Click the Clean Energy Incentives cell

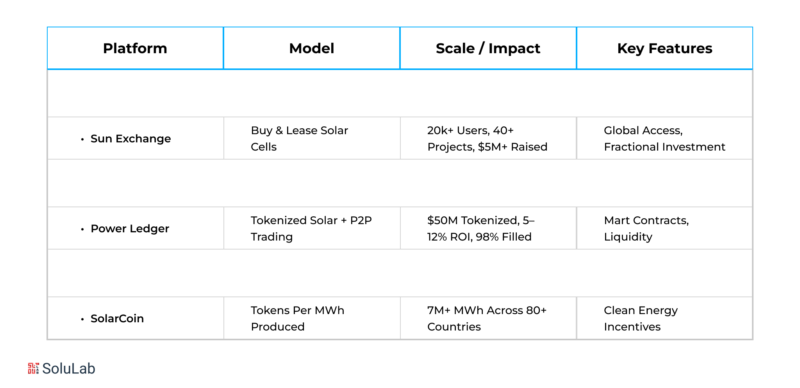[x=665, y=318]
